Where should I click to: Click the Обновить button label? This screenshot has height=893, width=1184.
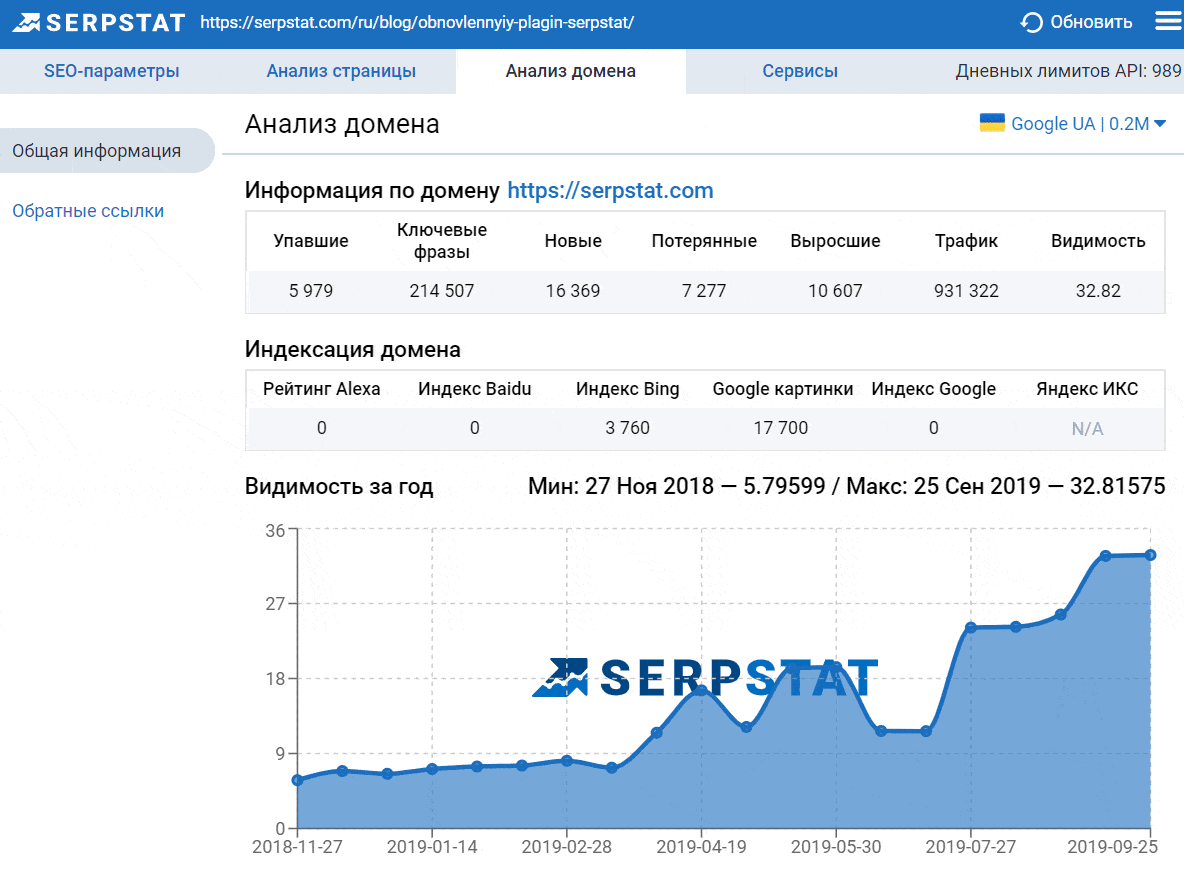(x=1091, y=23)
